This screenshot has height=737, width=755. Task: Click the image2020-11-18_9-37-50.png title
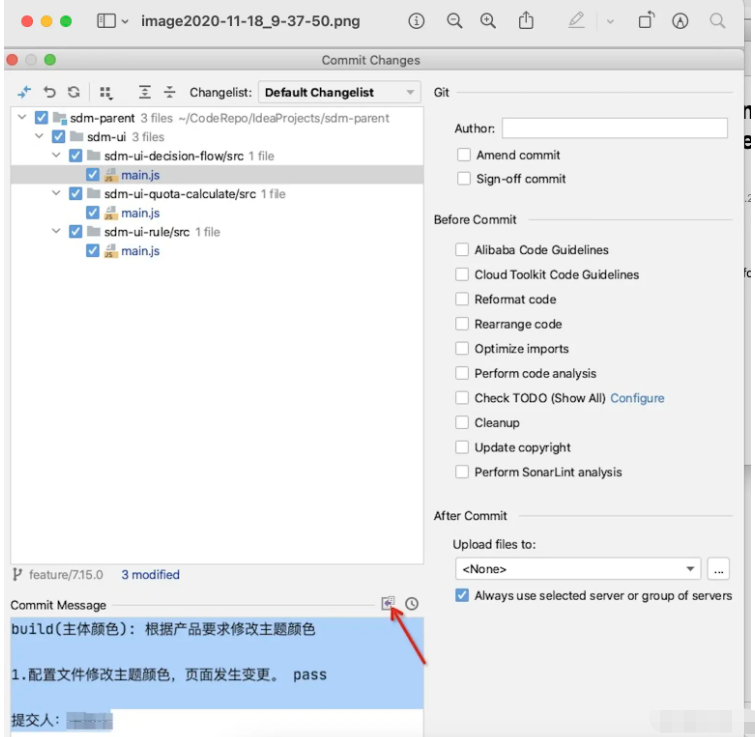[250, 21]
